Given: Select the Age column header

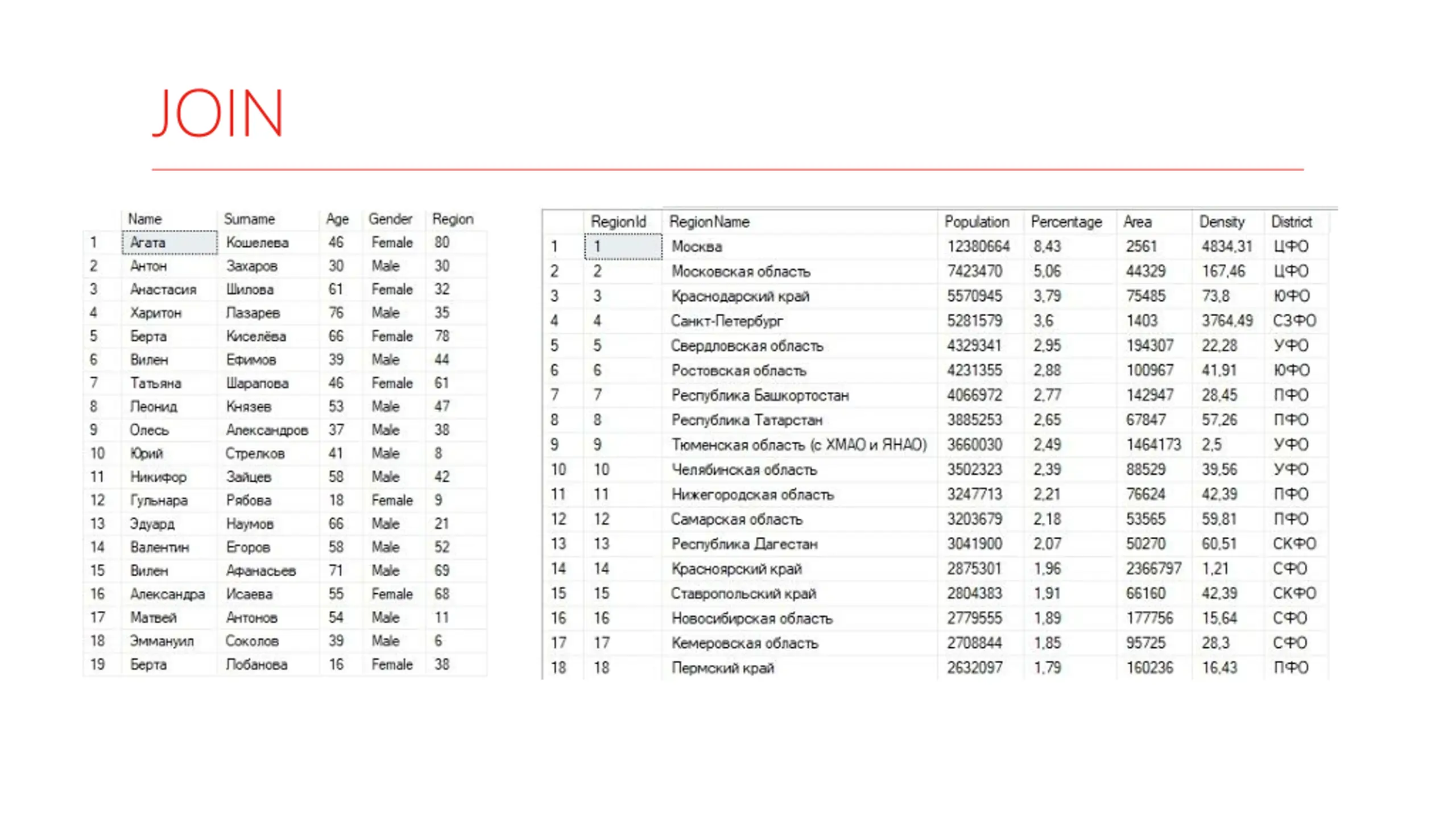Looking at the screenshot, I should pyautogui.click(x=337, y=219).
